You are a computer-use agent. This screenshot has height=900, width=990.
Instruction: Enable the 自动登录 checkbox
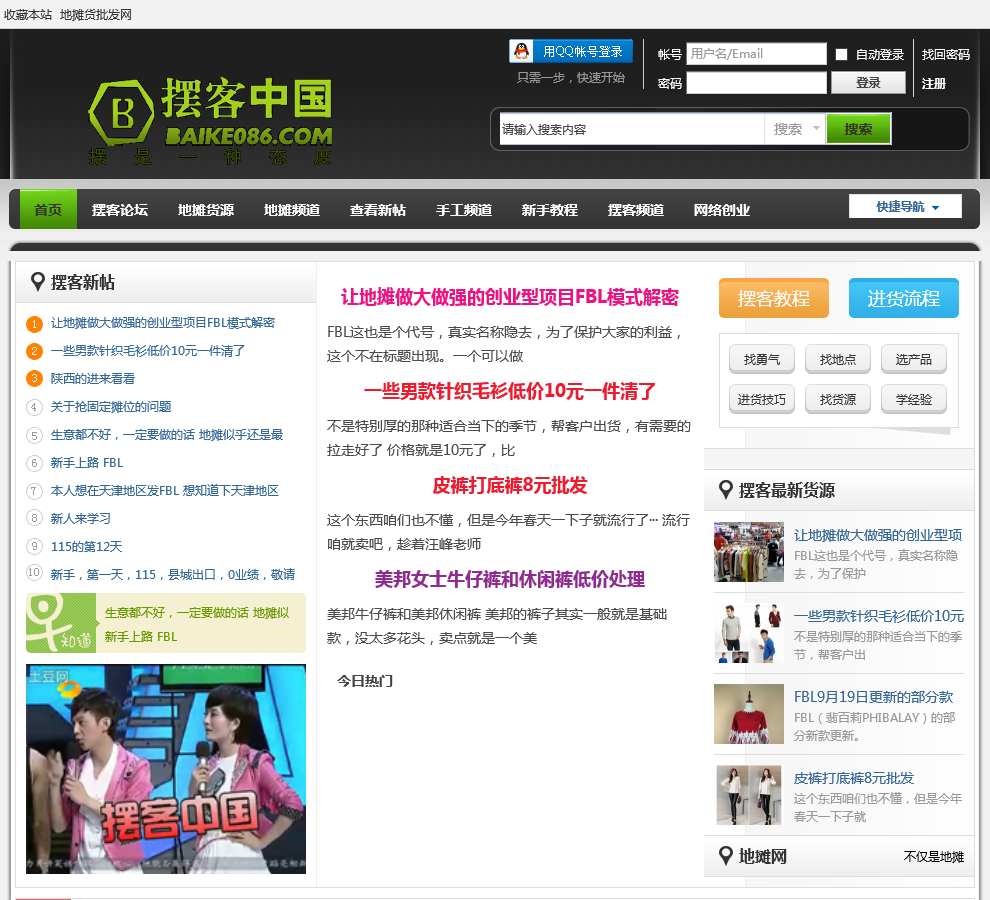click(841, 54)
